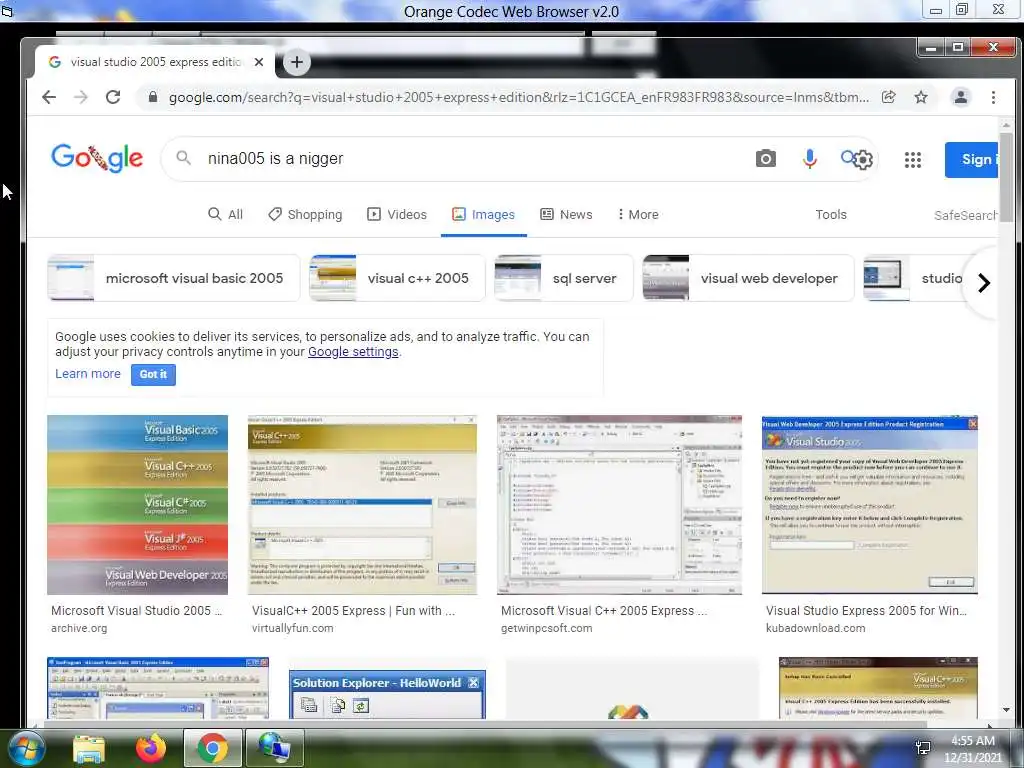This screenshot has height=768, width=1024.
Task: Start voice search with microphone
Action: coord(809,159)
